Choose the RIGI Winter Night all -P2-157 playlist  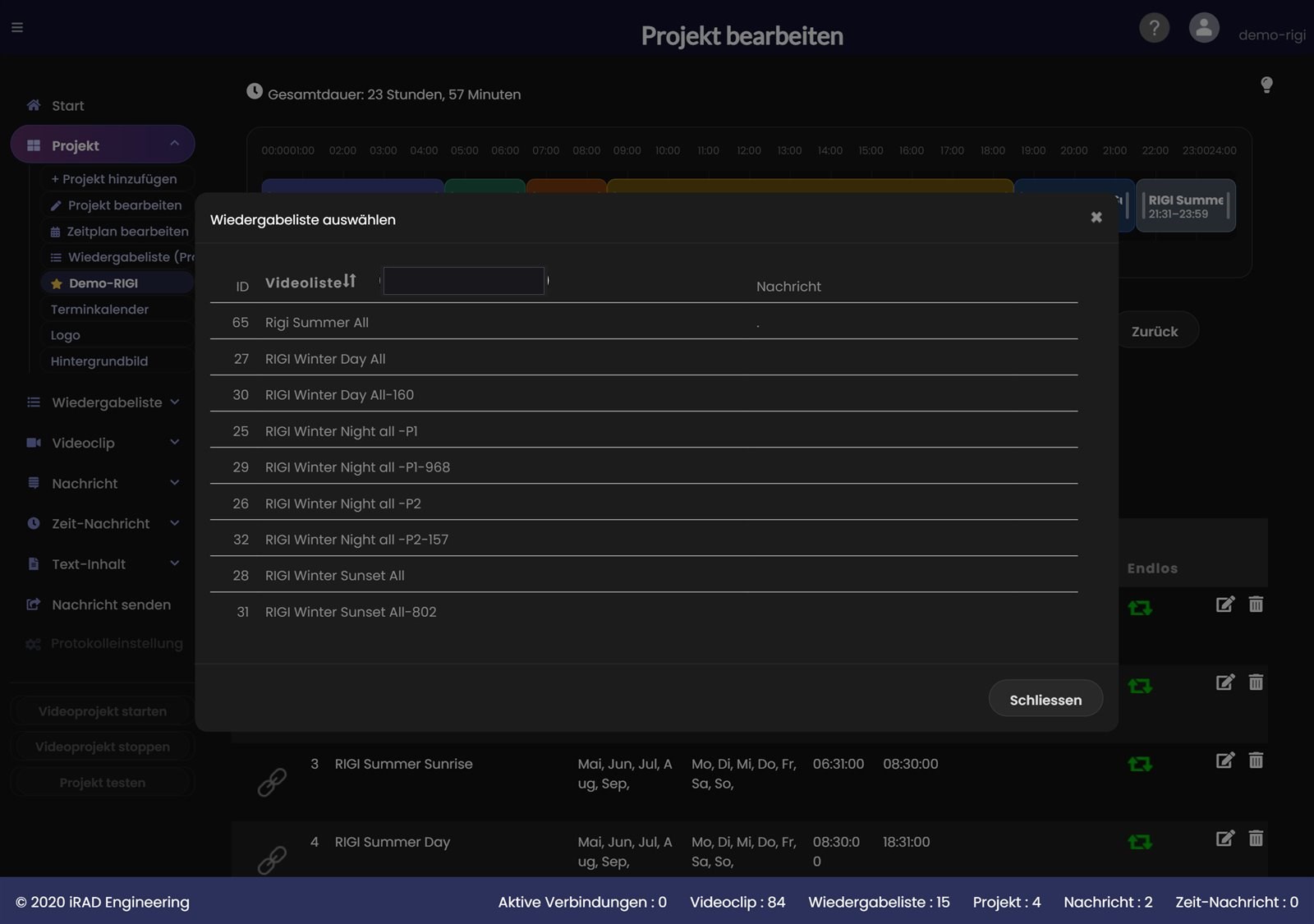click(644, 539)
